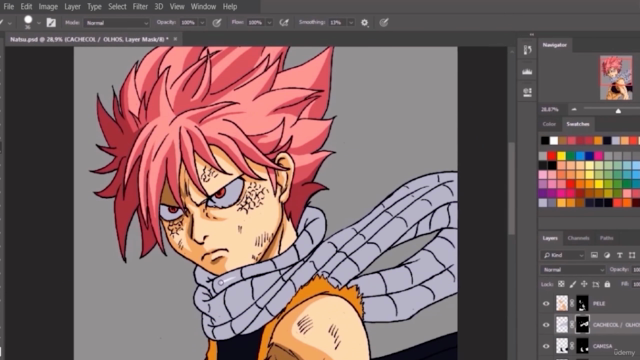
Task: Click mask link icon on CACHECOL layer
Action: [572, 325]
